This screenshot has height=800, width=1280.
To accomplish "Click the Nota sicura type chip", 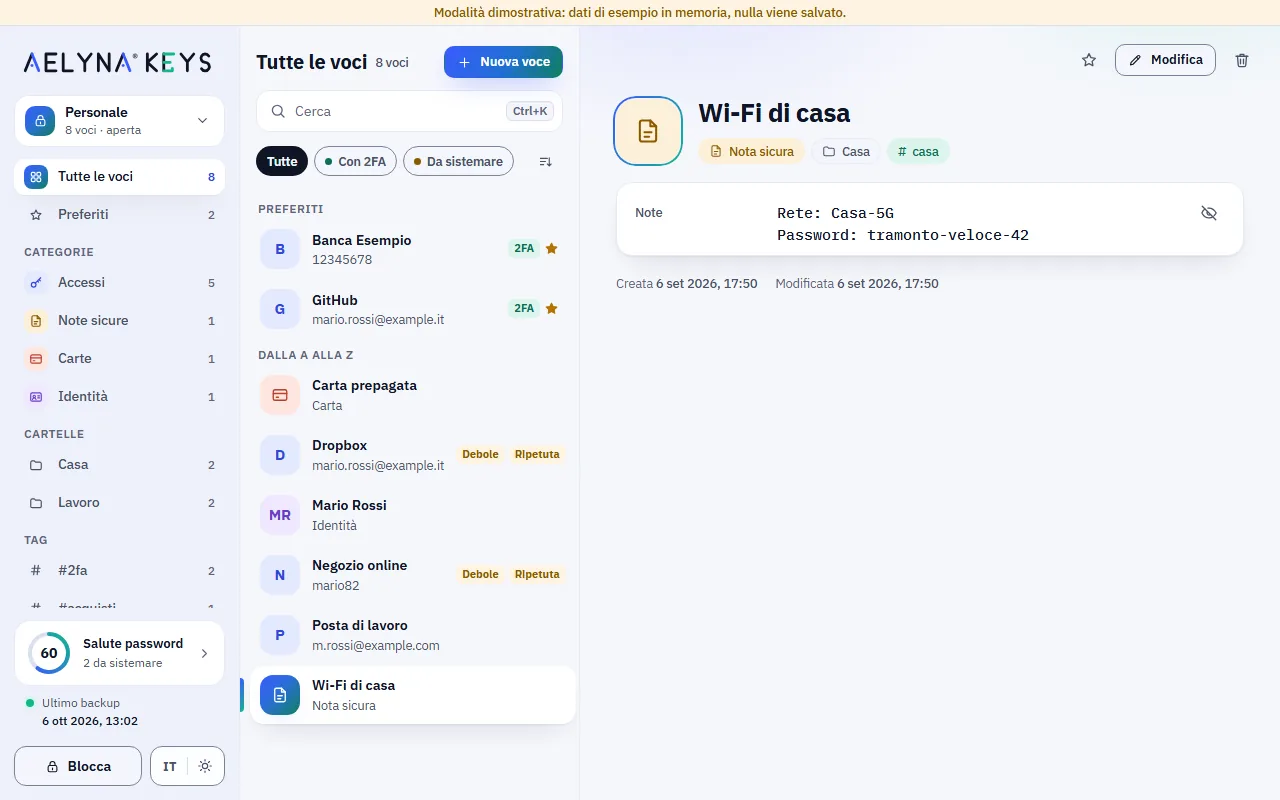I will 751,152.
